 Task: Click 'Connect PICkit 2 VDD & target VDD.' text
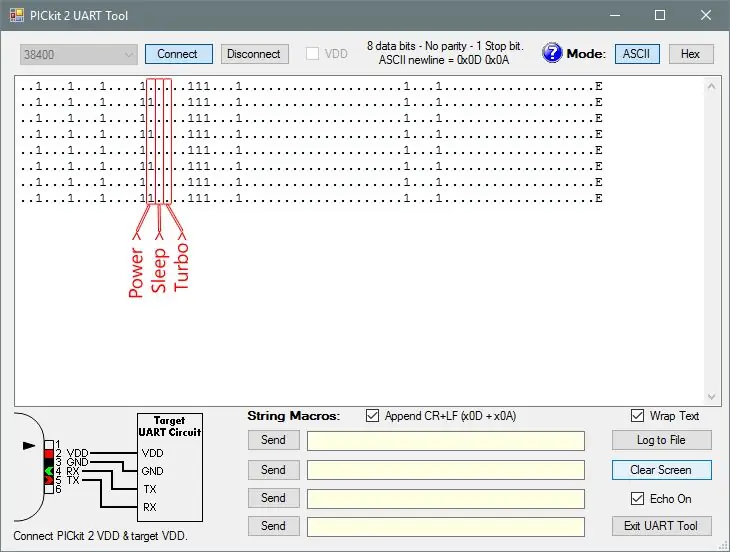(100, 536)
